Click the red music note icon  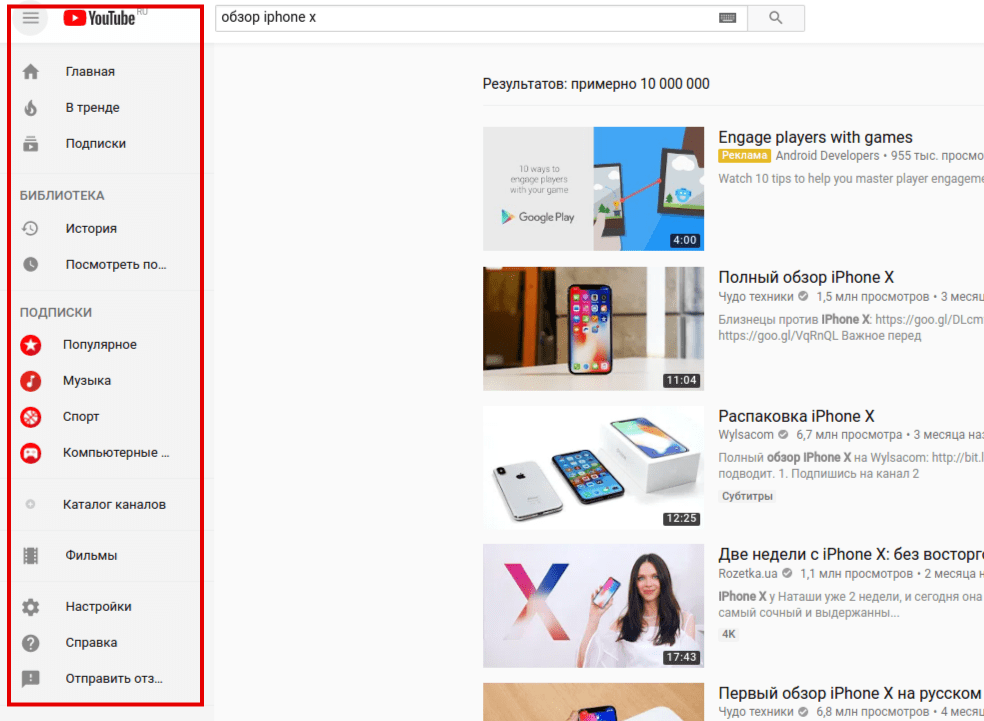click(x=30, y=381)
